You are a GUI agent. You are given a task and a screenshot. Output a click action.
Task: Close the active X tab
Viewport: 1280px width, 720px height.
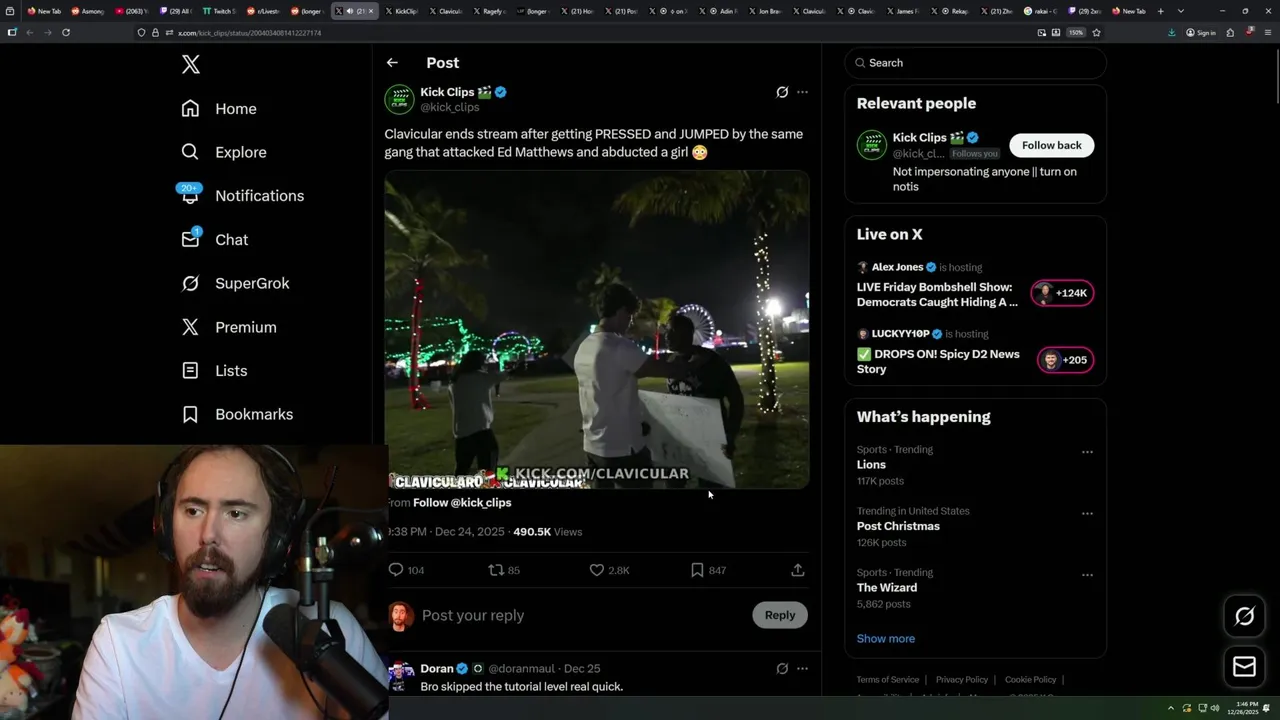371,11
